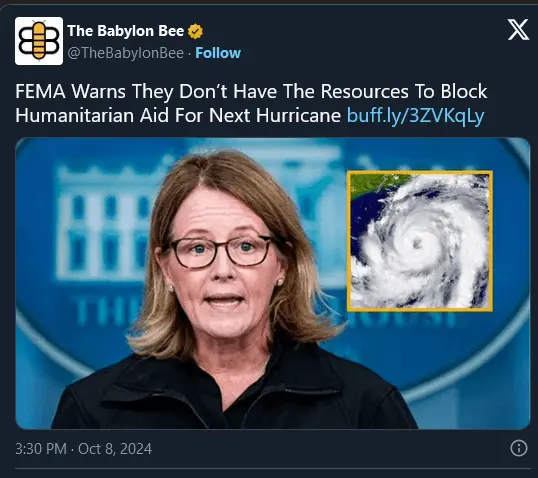Follow The Babylon Bee account
The width and height of the screenshot is (538, 478).
pyautogui.click(x=218, y=53)
